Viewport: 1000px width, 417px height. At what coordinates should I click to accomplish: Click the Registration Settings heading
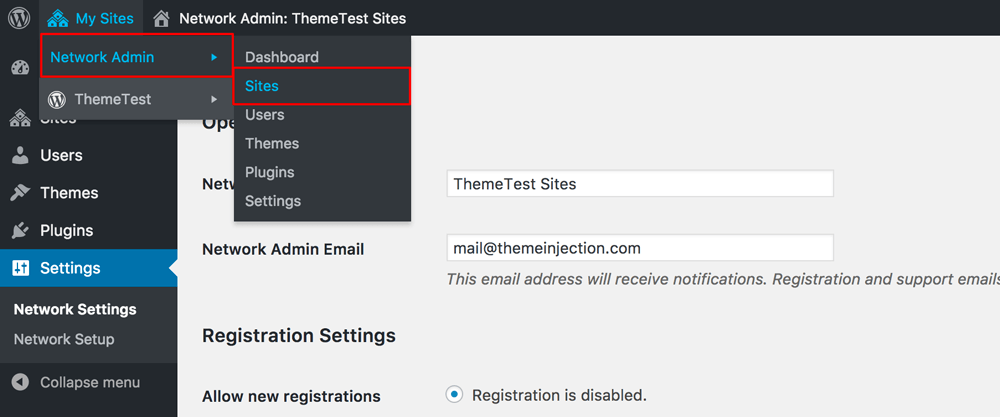click(x=299, y=335)
